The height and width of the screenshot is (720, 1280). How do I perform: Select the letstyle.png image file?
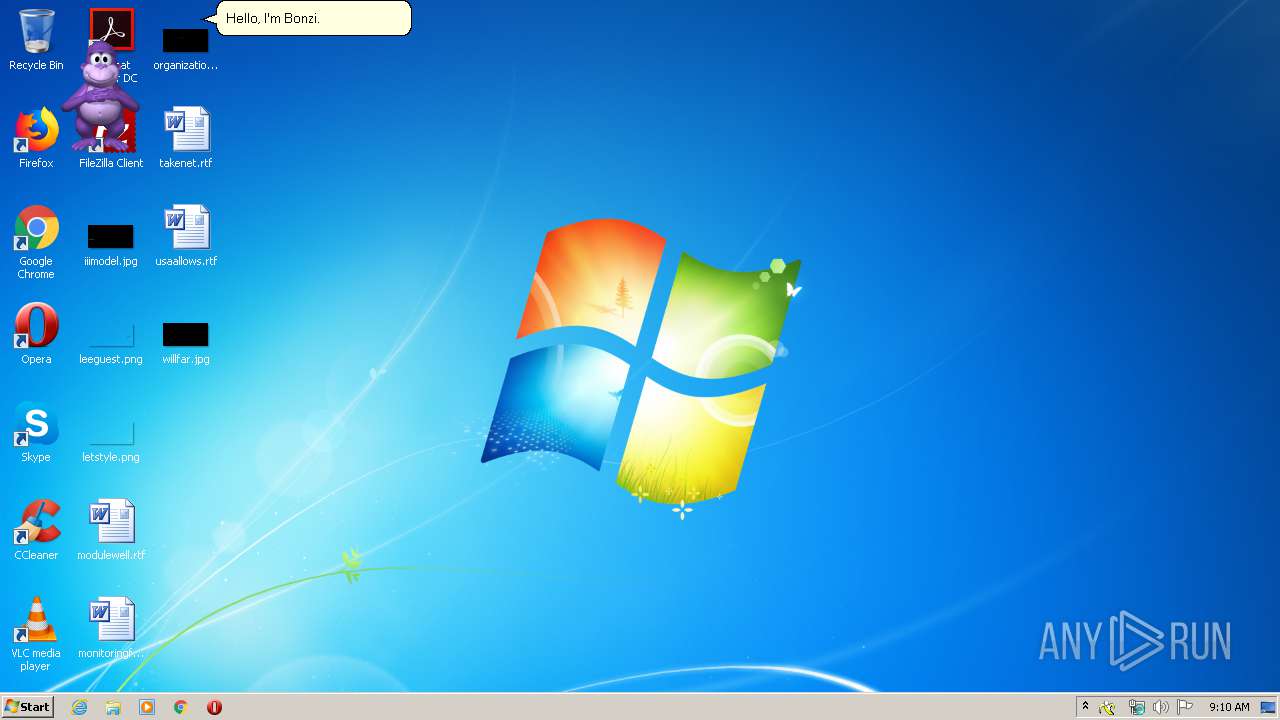tap(111, 441)
